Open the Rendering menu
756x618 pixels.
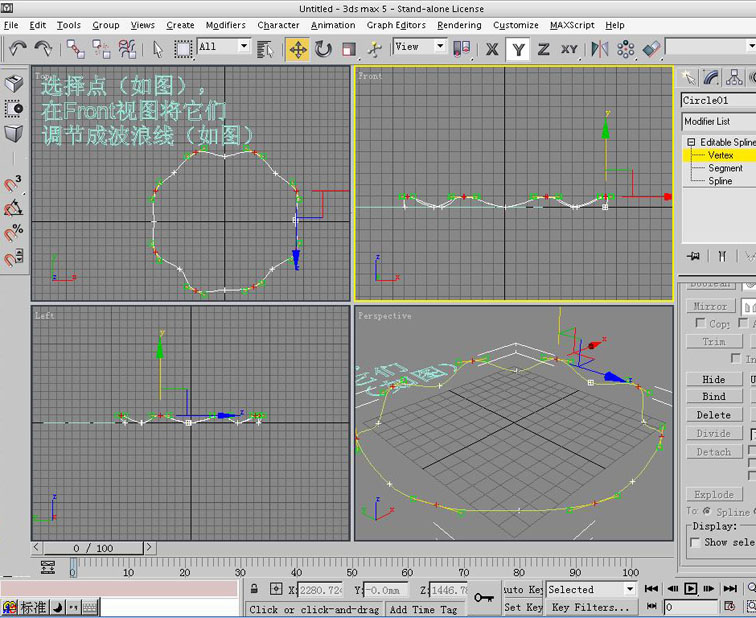[x=459, y=25]
